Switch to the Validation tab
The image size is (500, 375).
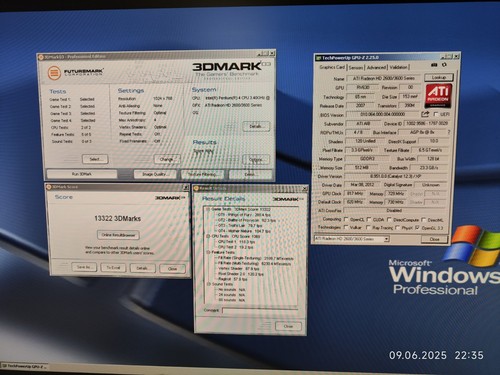click(398, 67)
